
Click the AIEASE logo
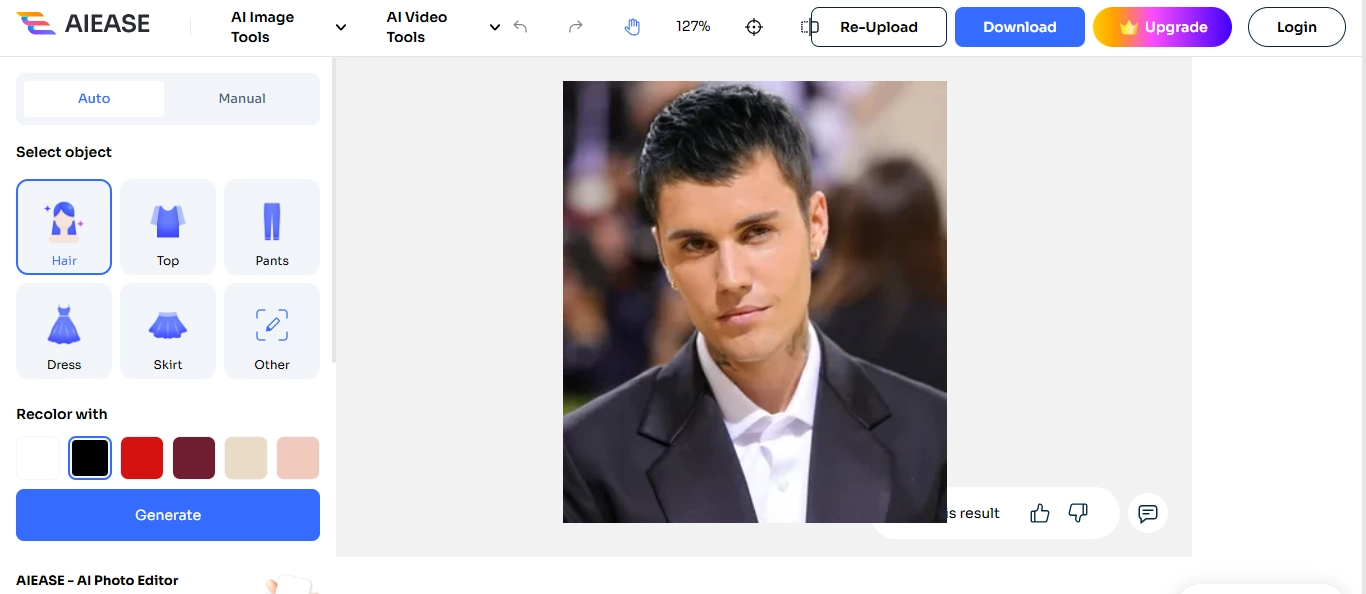pos(84,25)
